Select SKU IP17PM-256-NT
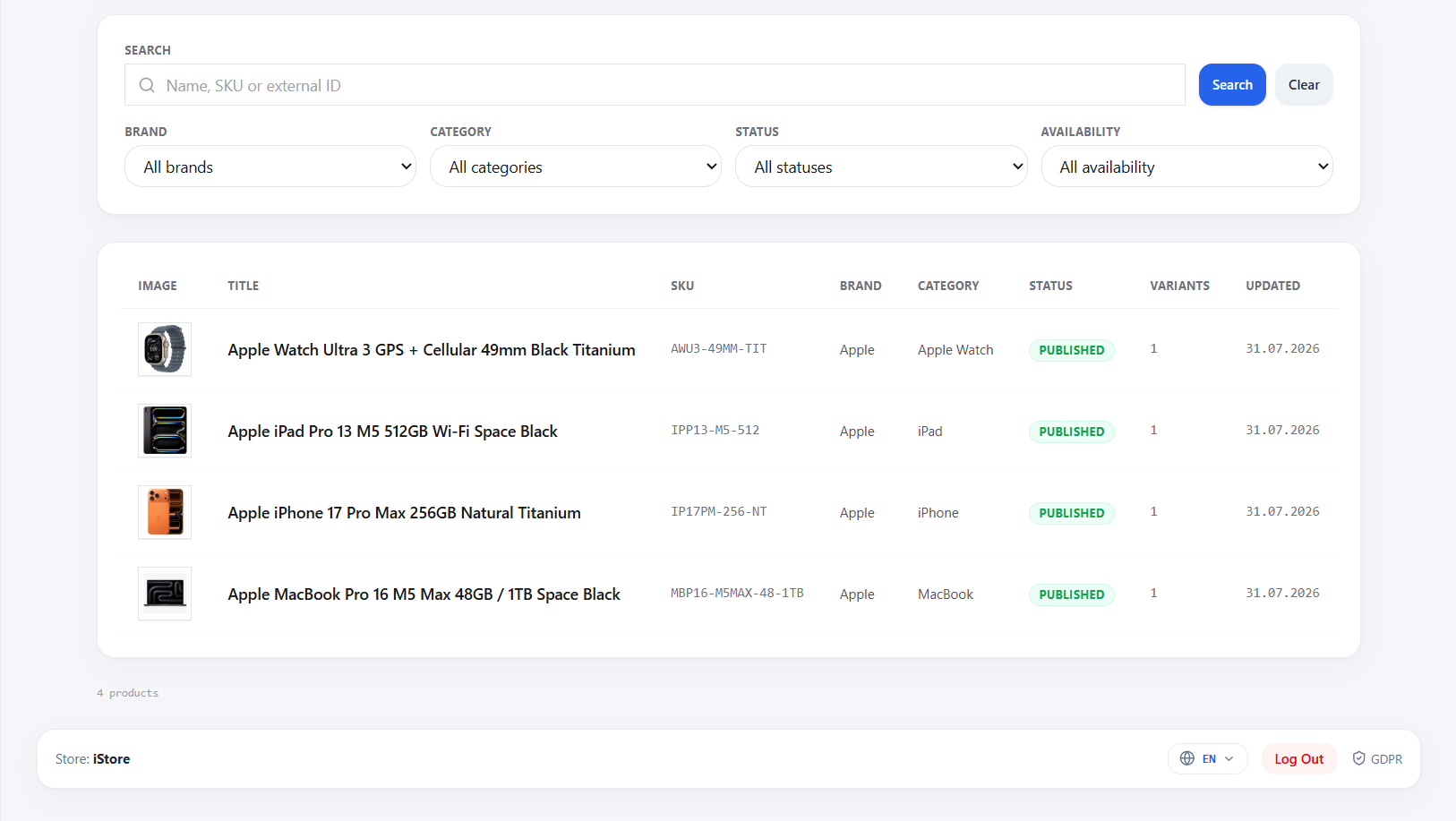The image size is (1456, 821). tap(719, 512)
